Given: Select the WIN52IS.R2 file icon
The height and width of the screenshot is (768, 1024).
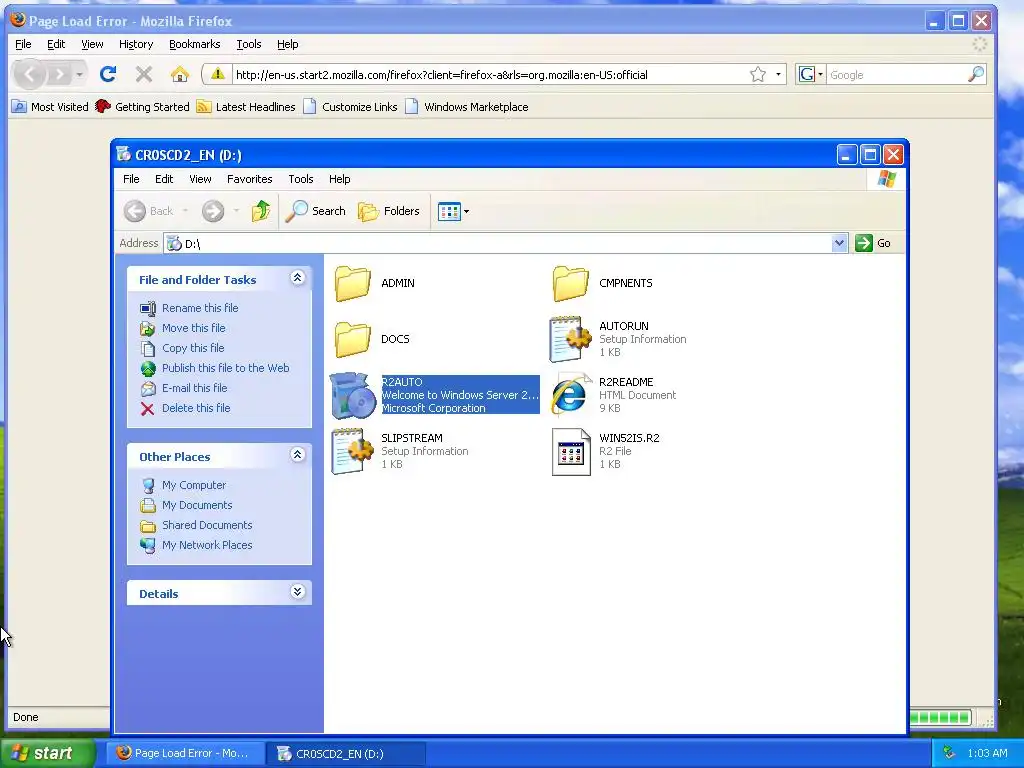Looking at the screenshot, I should (571, 451).
